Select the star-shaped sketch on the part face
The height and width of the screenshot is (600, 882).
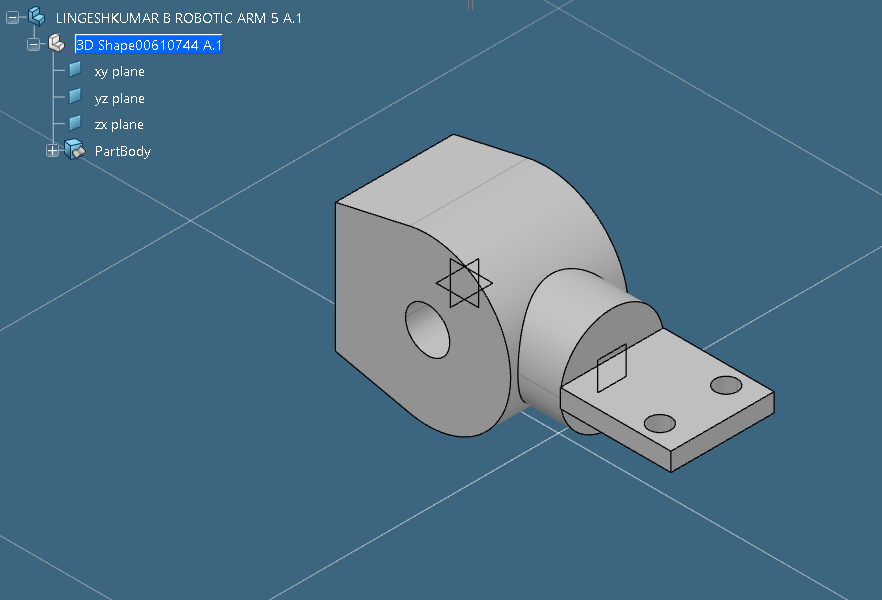(x=463, y=282)
